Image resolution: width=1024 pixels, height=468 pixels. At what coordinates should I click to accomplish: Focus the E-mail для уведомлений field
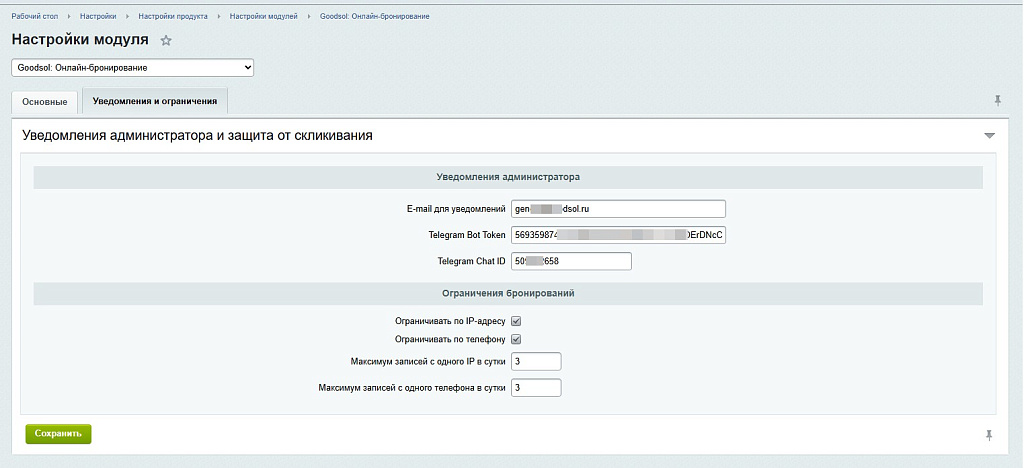click(618, 209)
